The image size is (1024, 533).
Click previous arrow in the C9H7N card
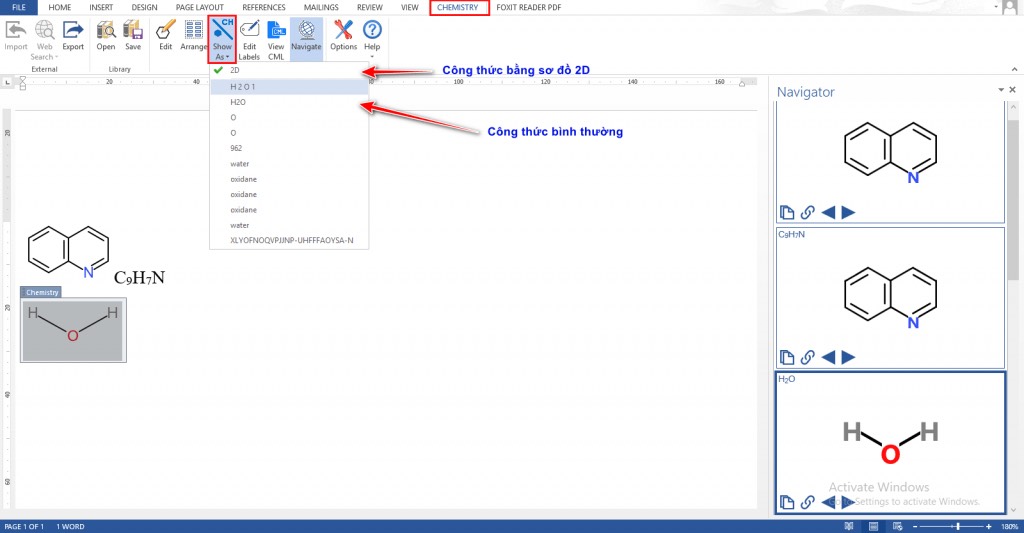click(828, 357)
